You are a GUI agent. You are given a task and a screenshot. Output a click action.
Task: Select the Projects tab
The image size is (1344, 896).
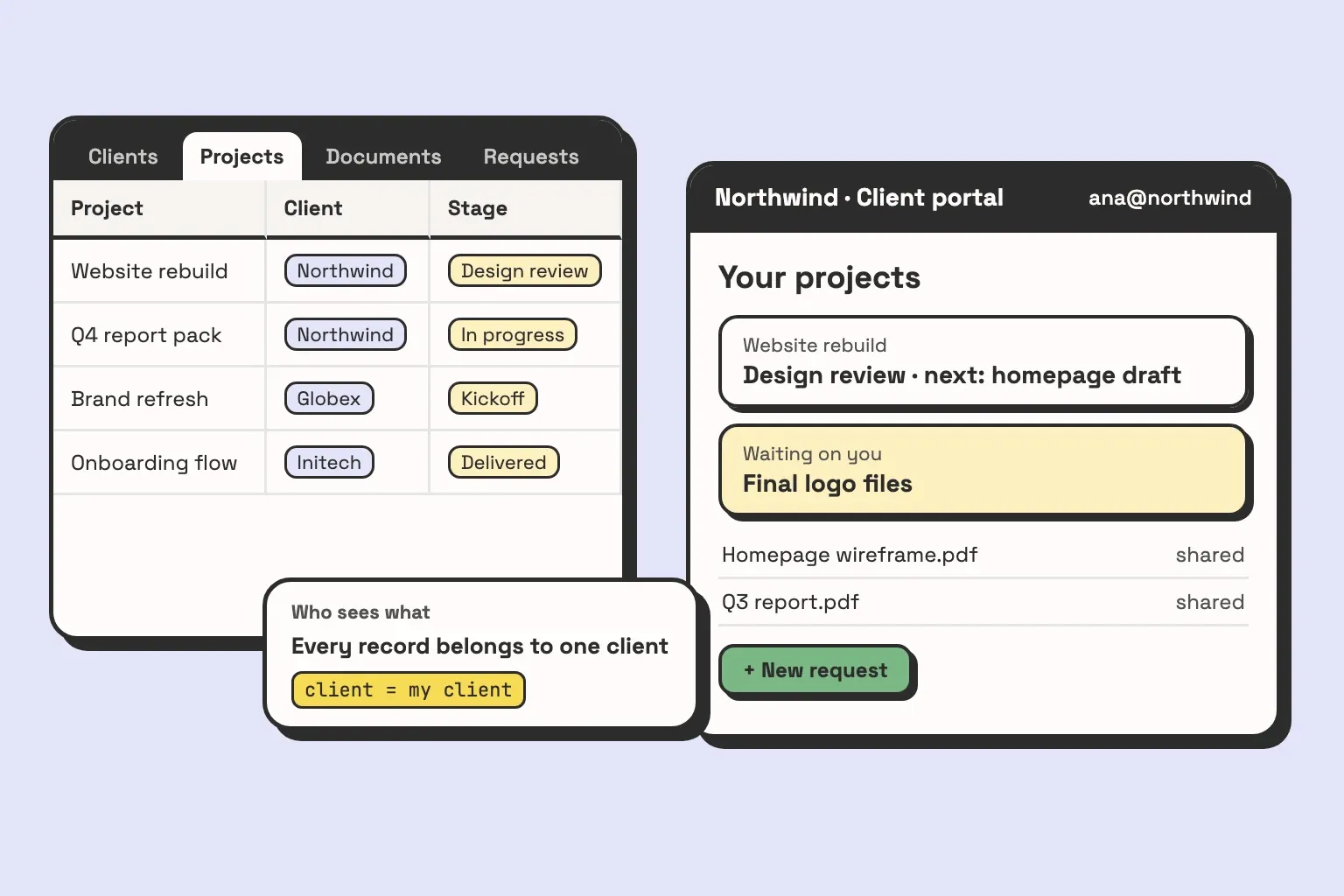click(x=242, y=157)
